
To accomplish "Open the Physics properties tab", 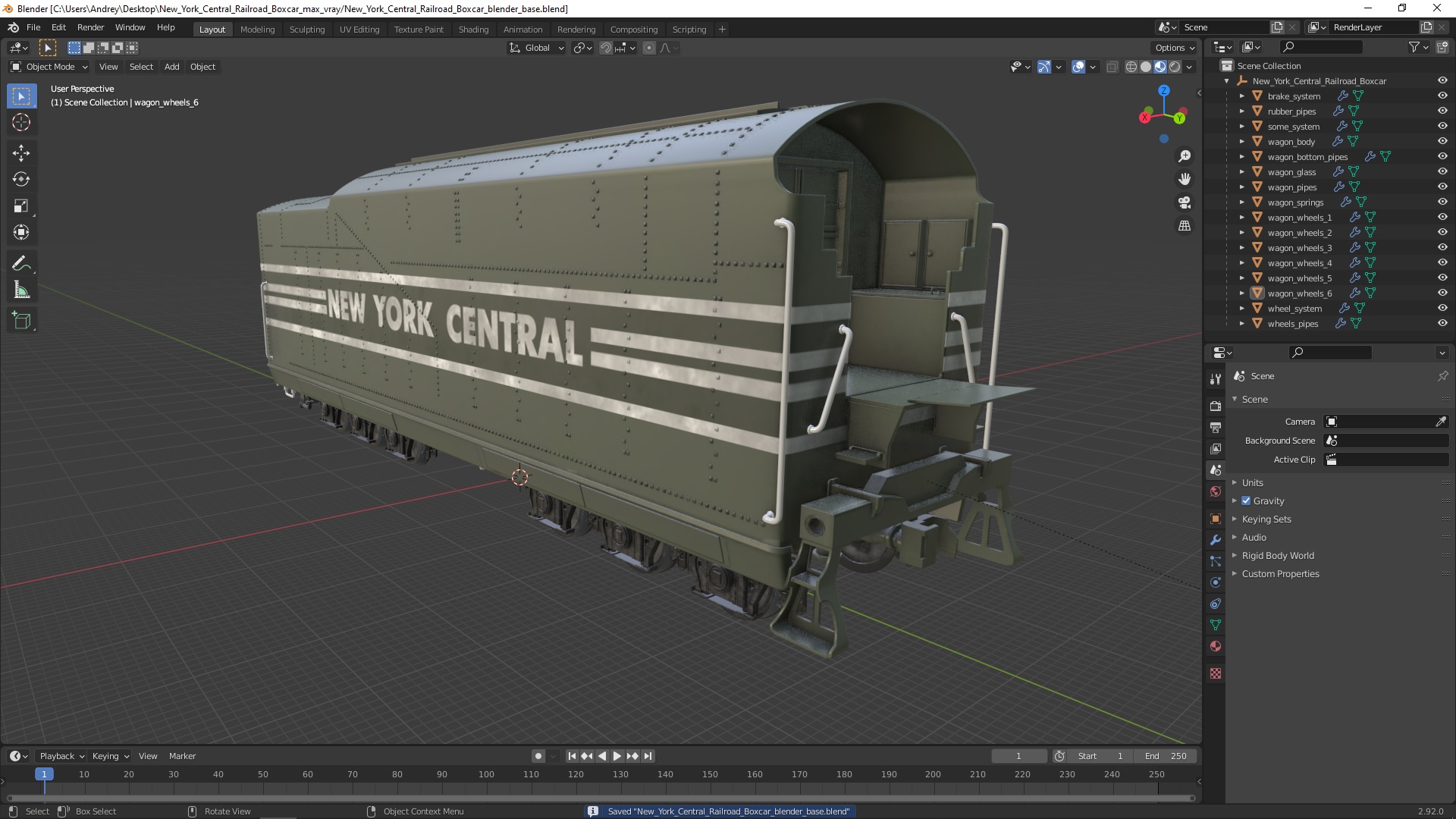I will pos(1216,582).
